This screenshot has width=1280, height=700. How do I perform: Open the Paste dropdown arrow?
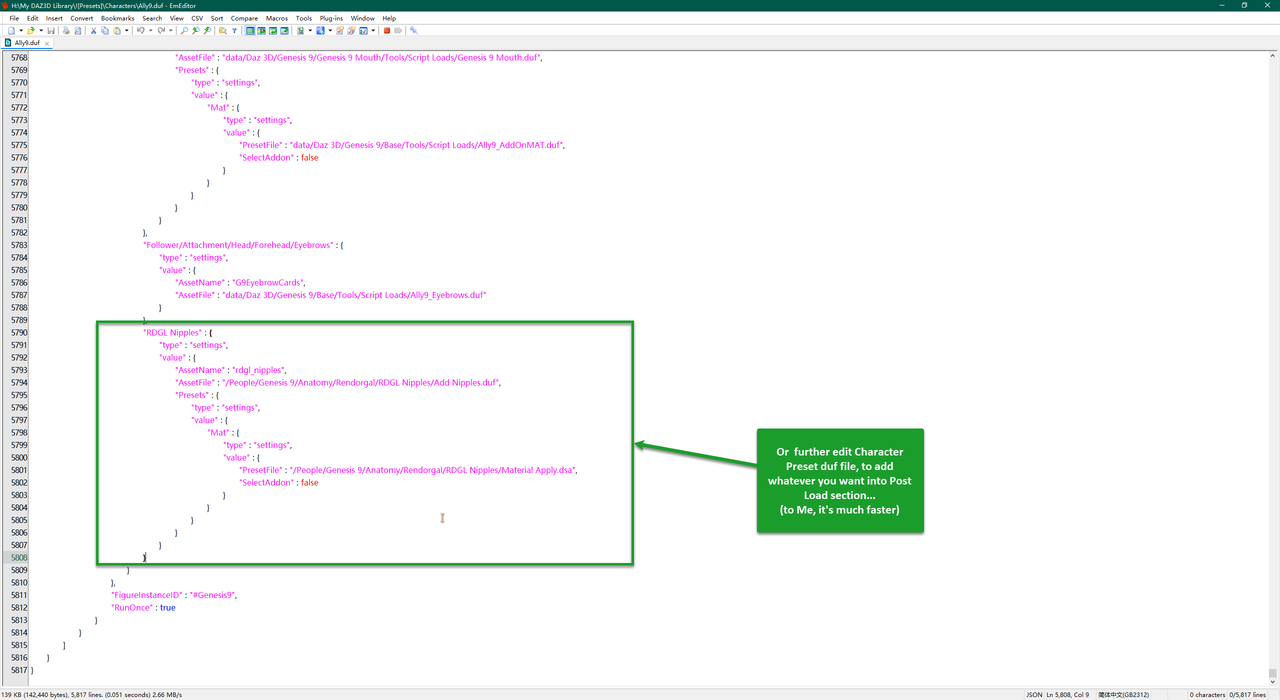pos(127,30)
